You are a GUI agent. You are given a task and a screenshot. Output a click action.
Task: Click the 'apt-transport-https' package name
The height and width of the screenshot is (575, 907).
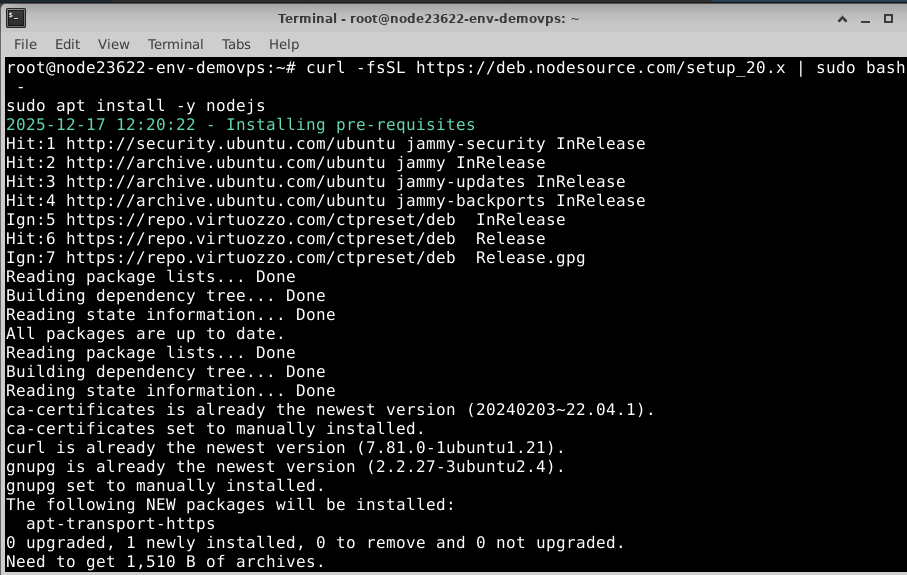(x=120, y=524)
